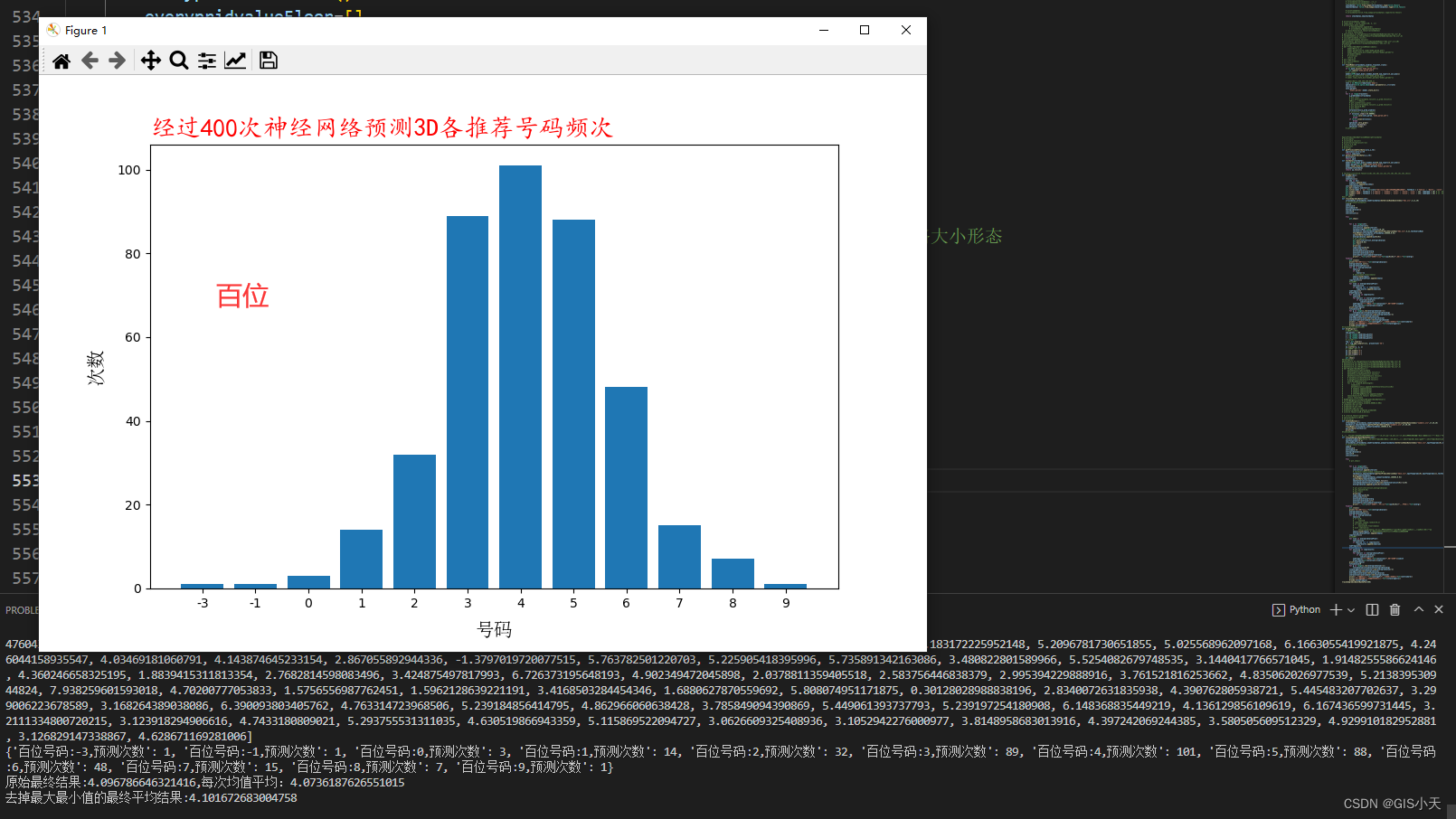The height and width of the screenshot is (819, 1456).
Task: Go back to previous view in Figure toolbar
Action: (90, 61)
